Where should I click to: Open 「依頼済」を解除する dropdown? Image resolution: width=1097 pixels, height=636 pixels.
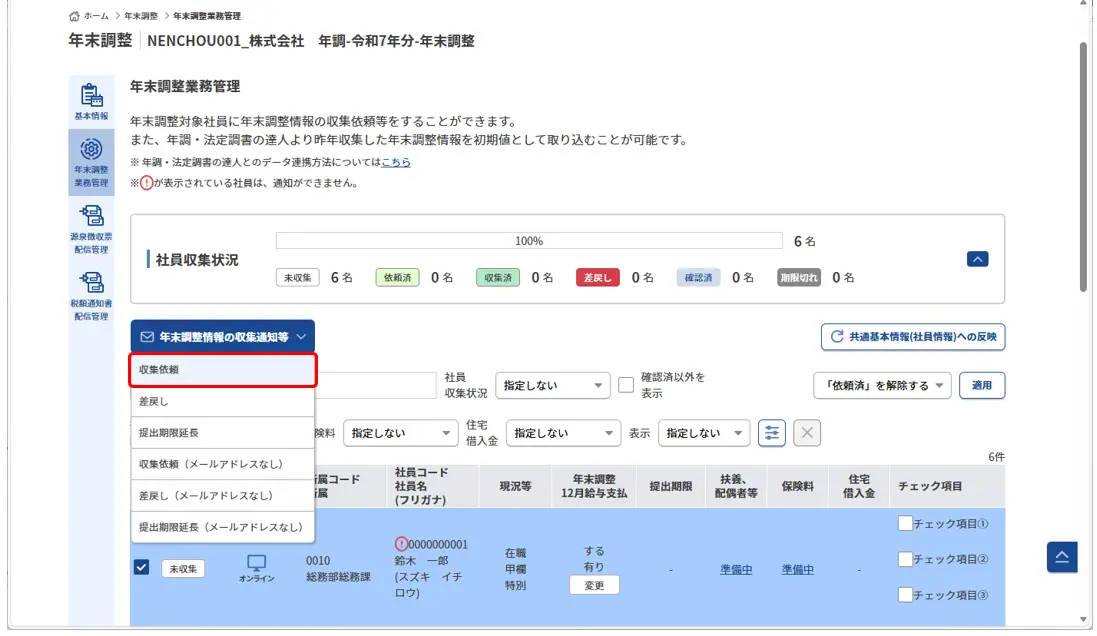click(x=881, y=385)
